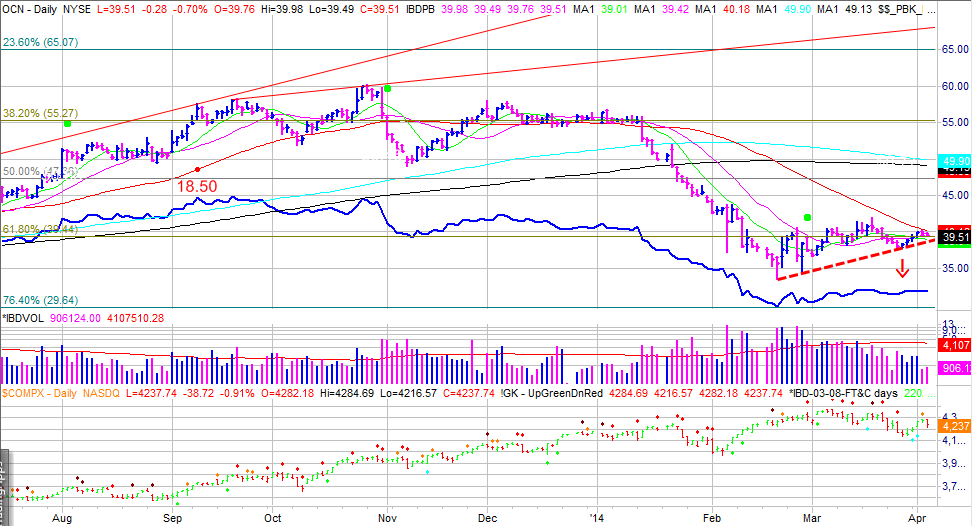Click the '14 year date axis label
Image resolution: width=973 pixels, height=526 pixels.
[597, 518]
